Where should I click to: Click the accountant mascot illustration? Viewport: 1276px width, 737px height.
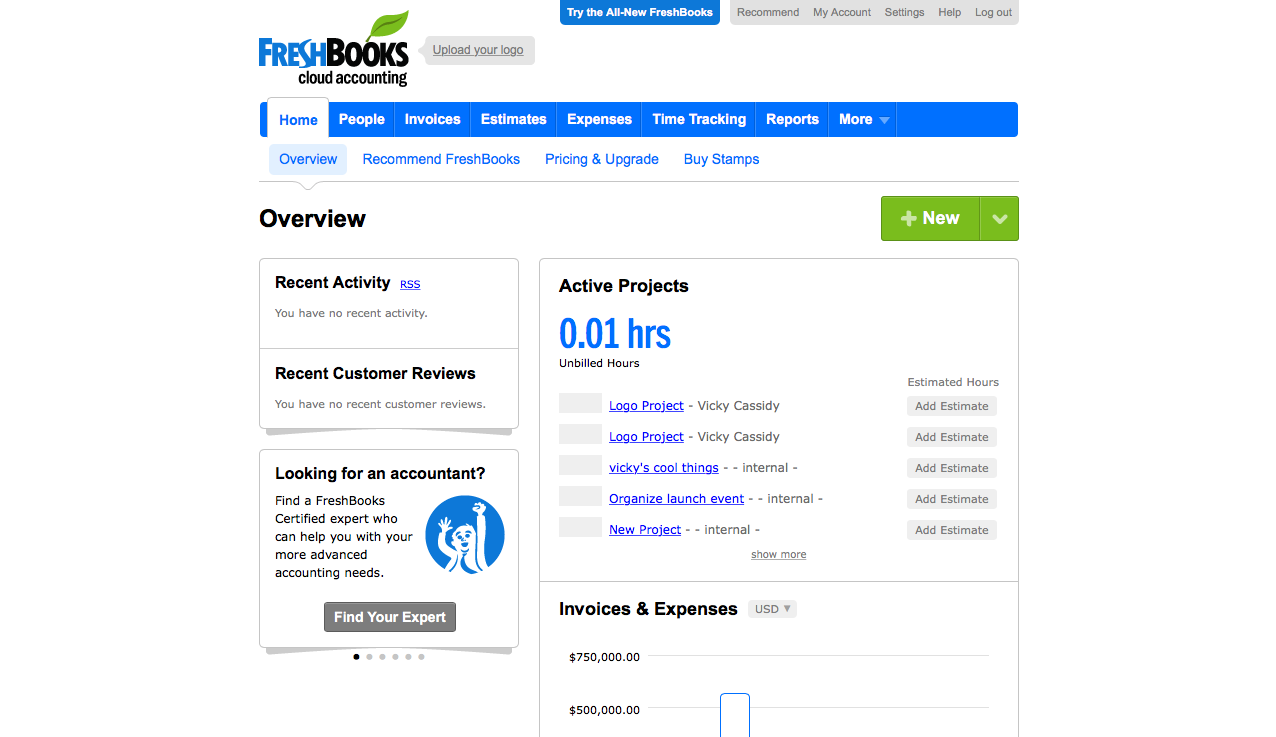click(465, 534)
